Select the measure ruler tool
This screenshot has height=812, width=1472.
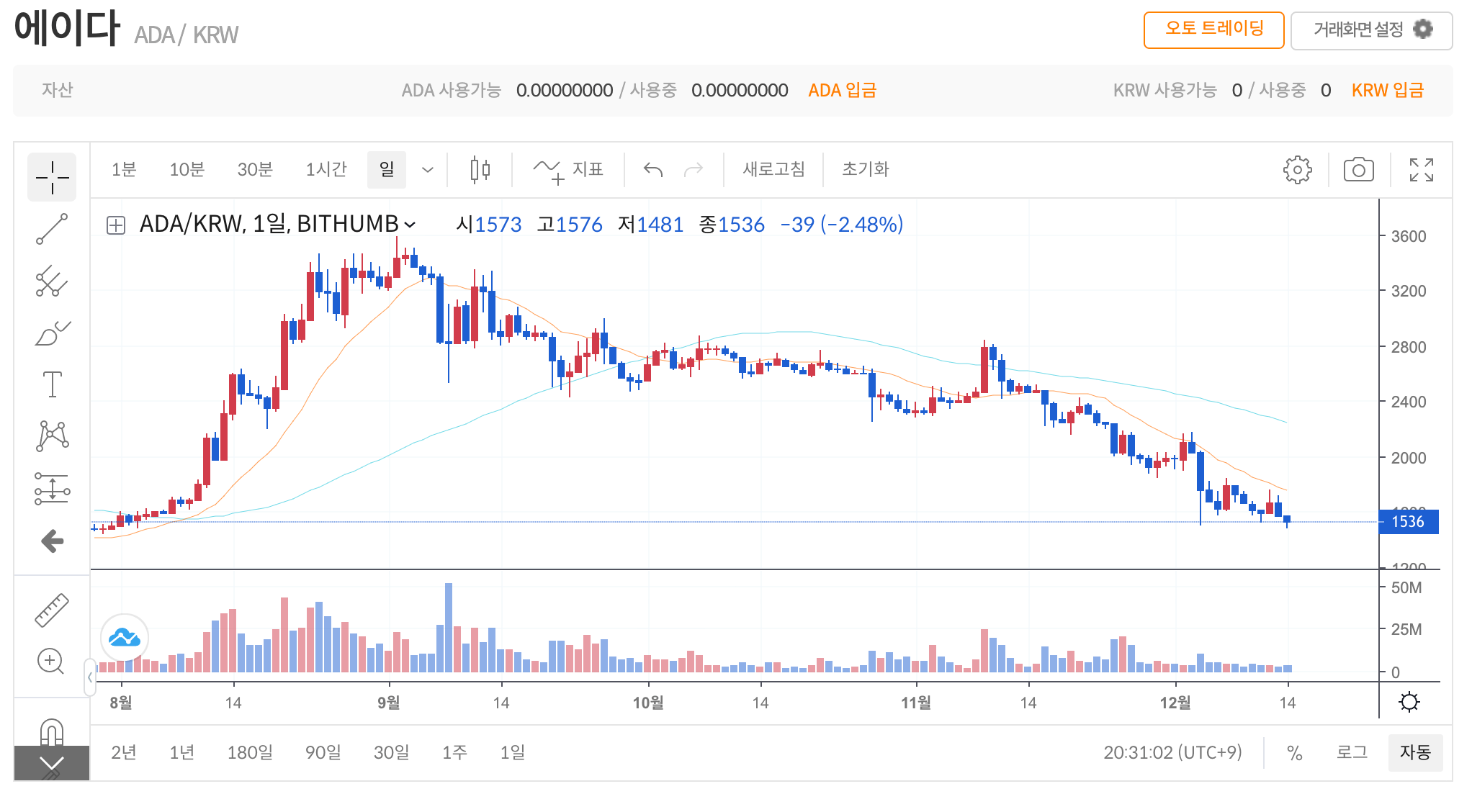click(x=52, y=610)
